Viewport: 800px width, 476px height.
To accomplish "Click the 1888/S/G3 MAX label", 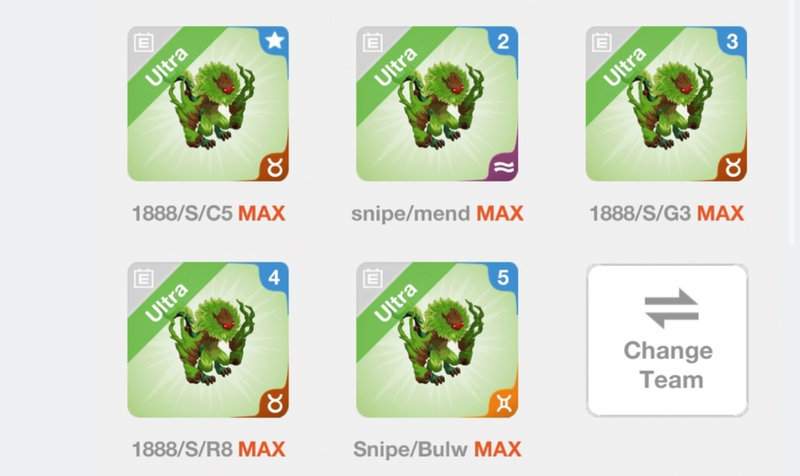I will [666, 213].
